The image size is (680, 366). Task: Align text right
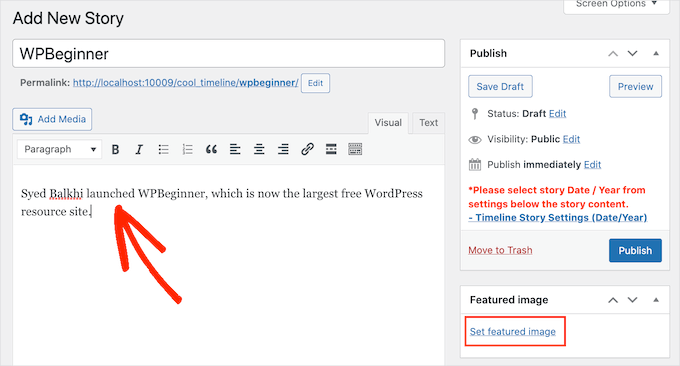(x=283, y=150)
